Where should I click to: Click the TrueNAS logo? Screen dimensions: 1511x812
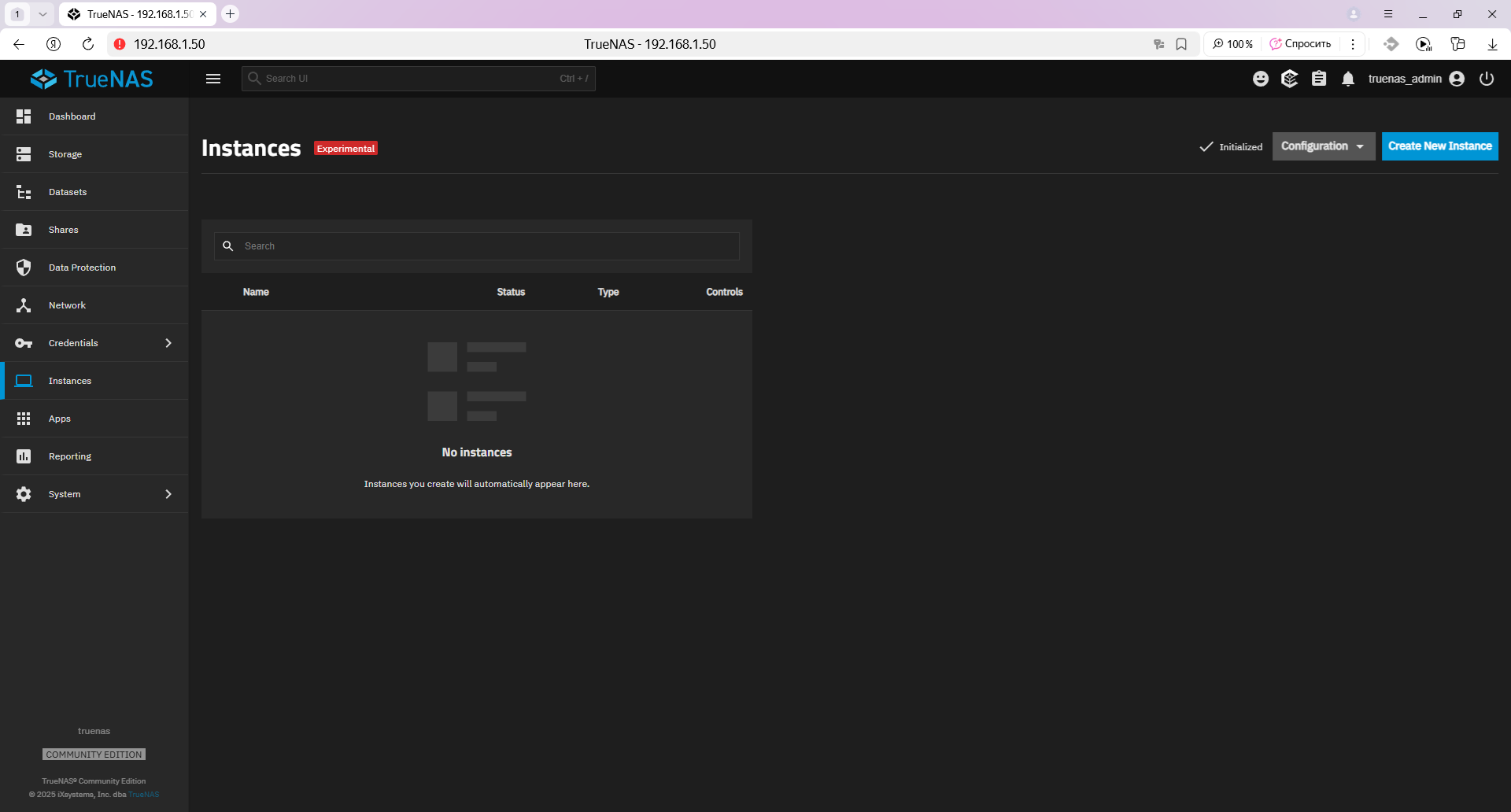(x=92, y=79)
